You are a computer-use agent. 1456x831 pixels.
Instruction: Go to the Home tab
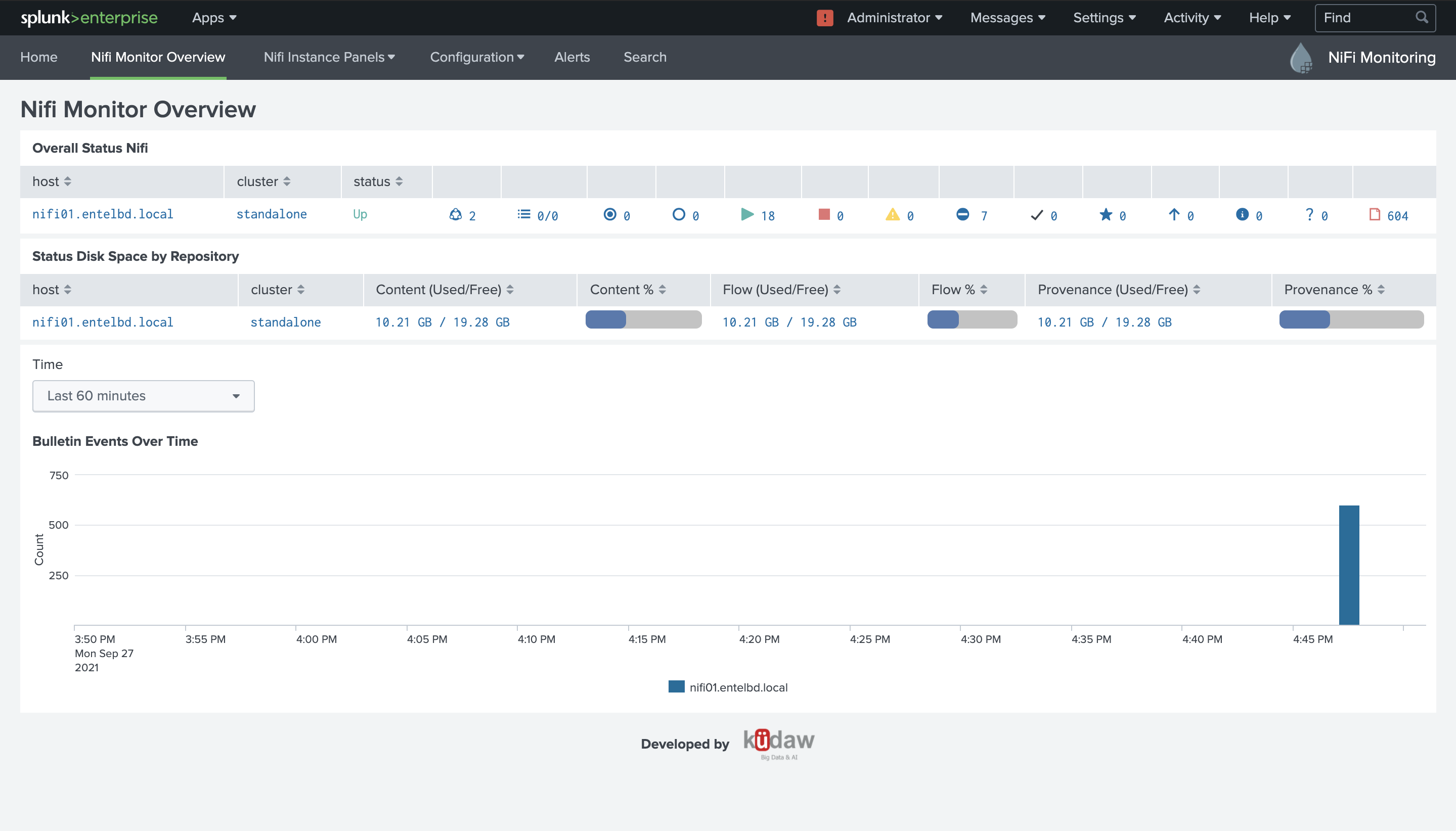39,57
